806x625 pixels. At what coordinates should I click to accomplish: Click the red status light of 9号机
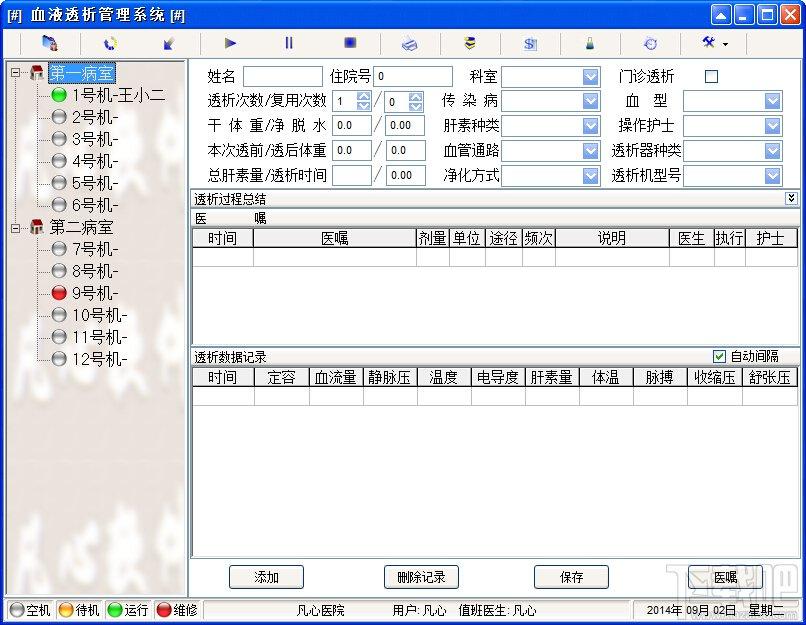pyautogui.click(x=59, y=293)
